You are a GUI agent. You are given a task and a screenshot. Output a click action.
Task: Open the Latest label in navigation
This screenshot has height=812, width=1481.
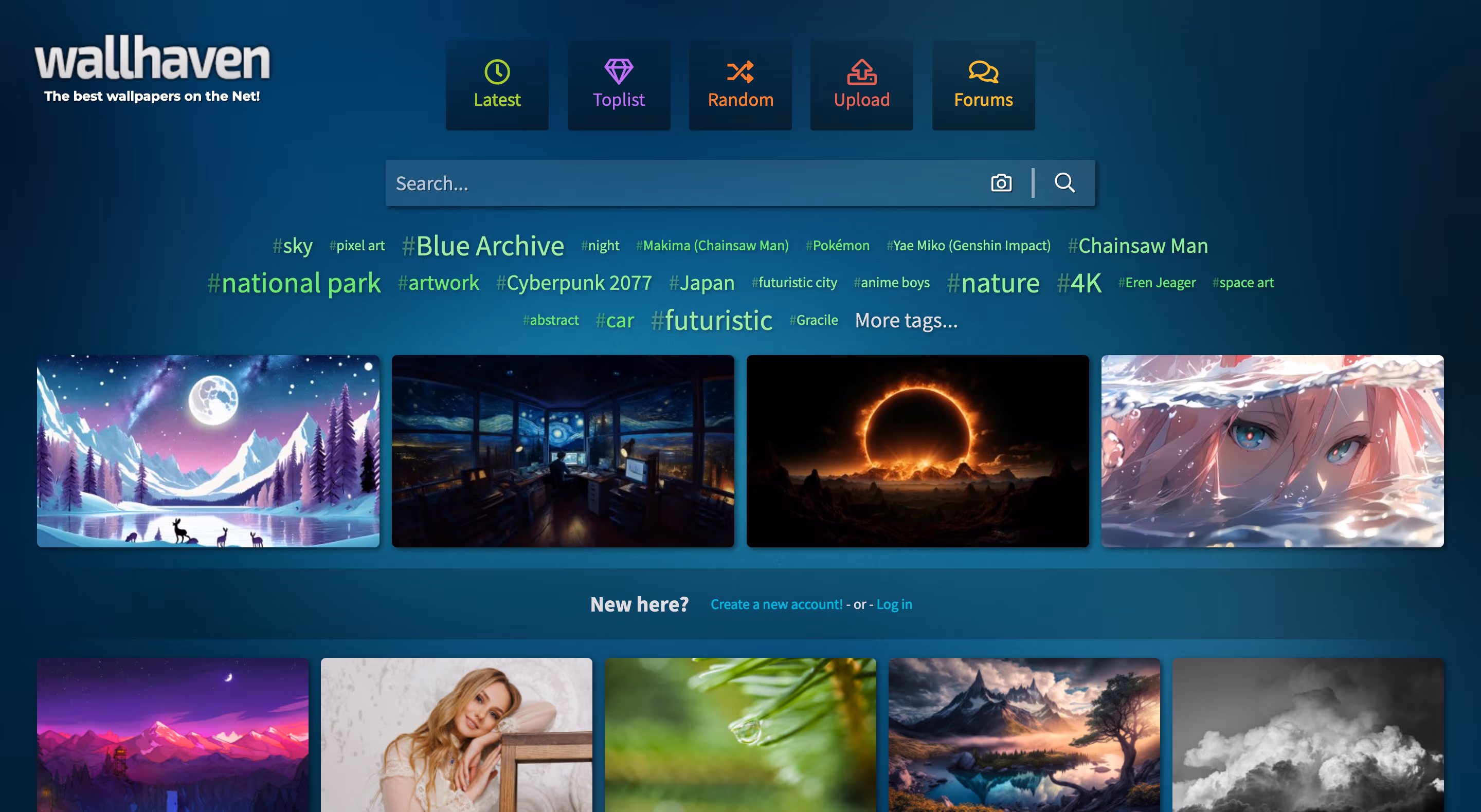click(x=497, y=100)
